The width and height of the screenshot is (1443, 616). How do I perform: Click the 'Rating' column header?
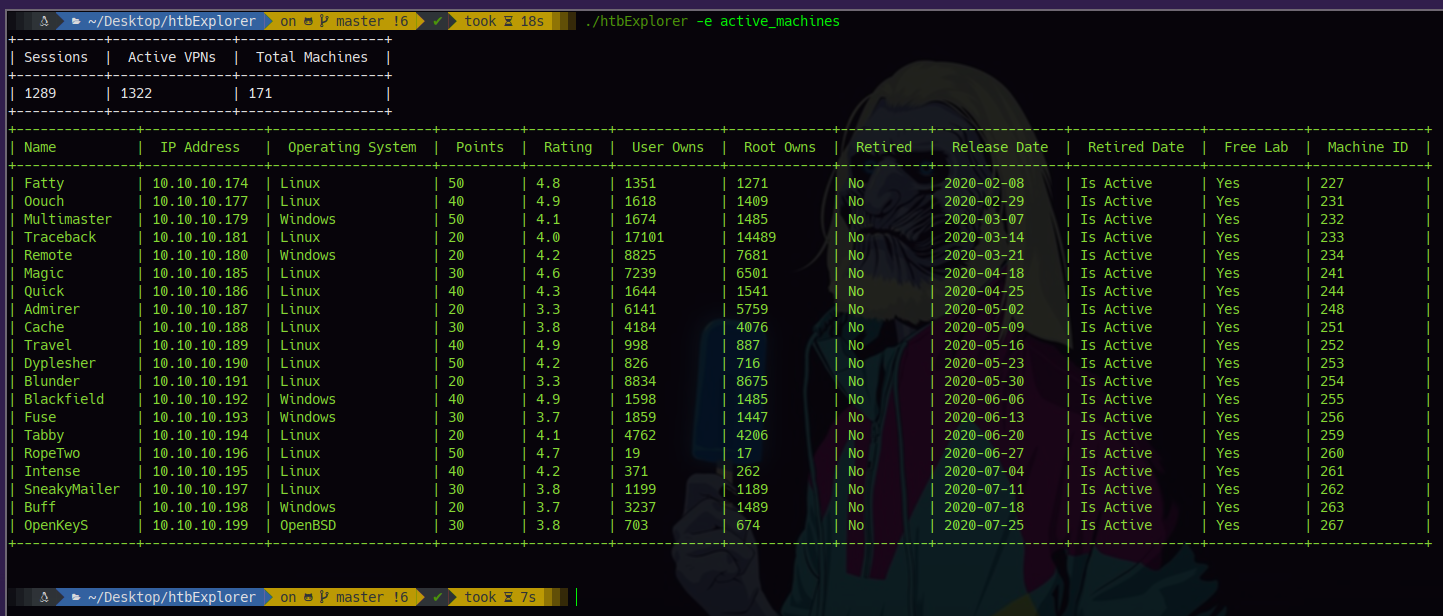point(568,147)
